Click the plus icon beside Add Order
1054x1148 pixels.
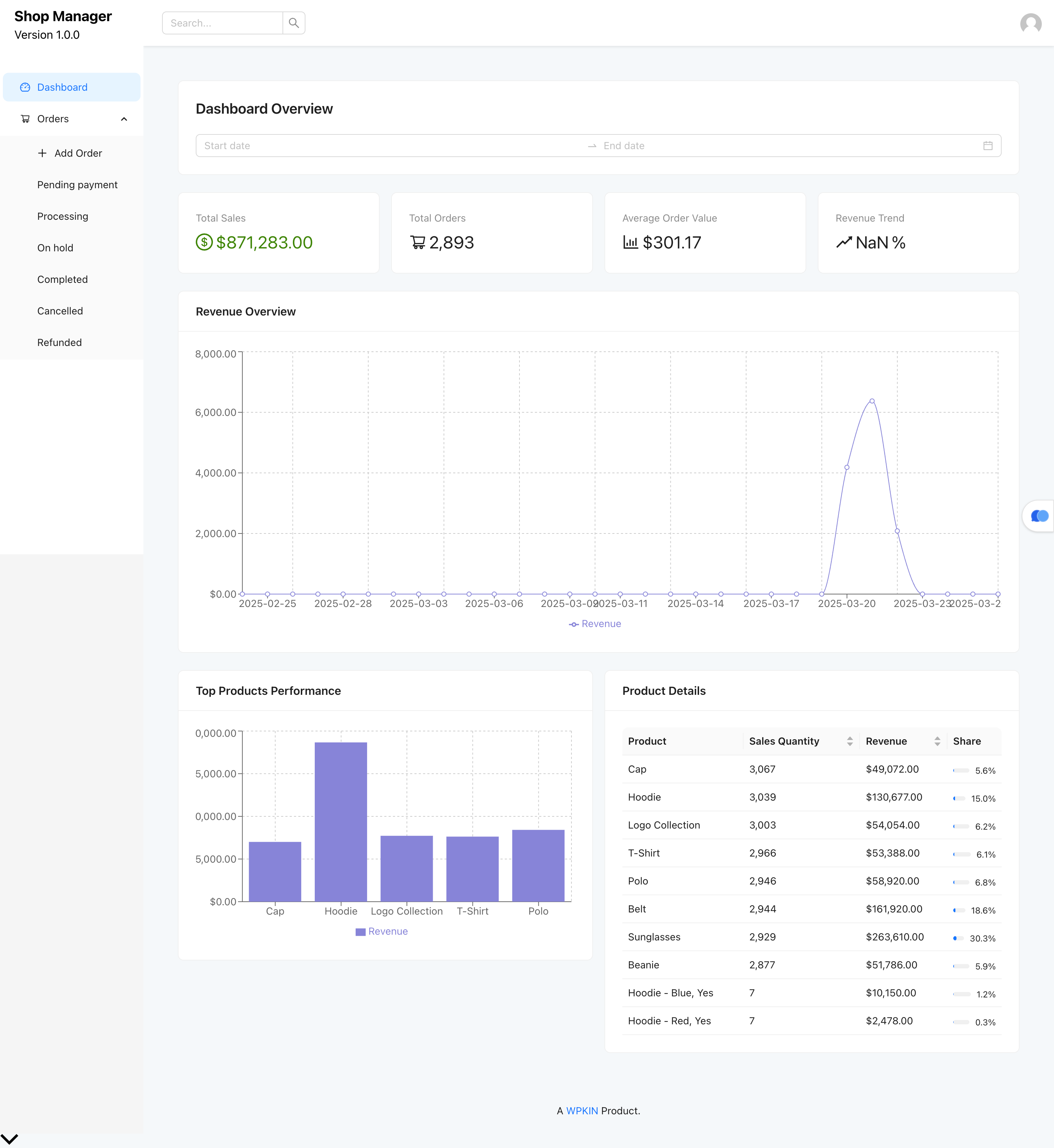pos(42,153)
